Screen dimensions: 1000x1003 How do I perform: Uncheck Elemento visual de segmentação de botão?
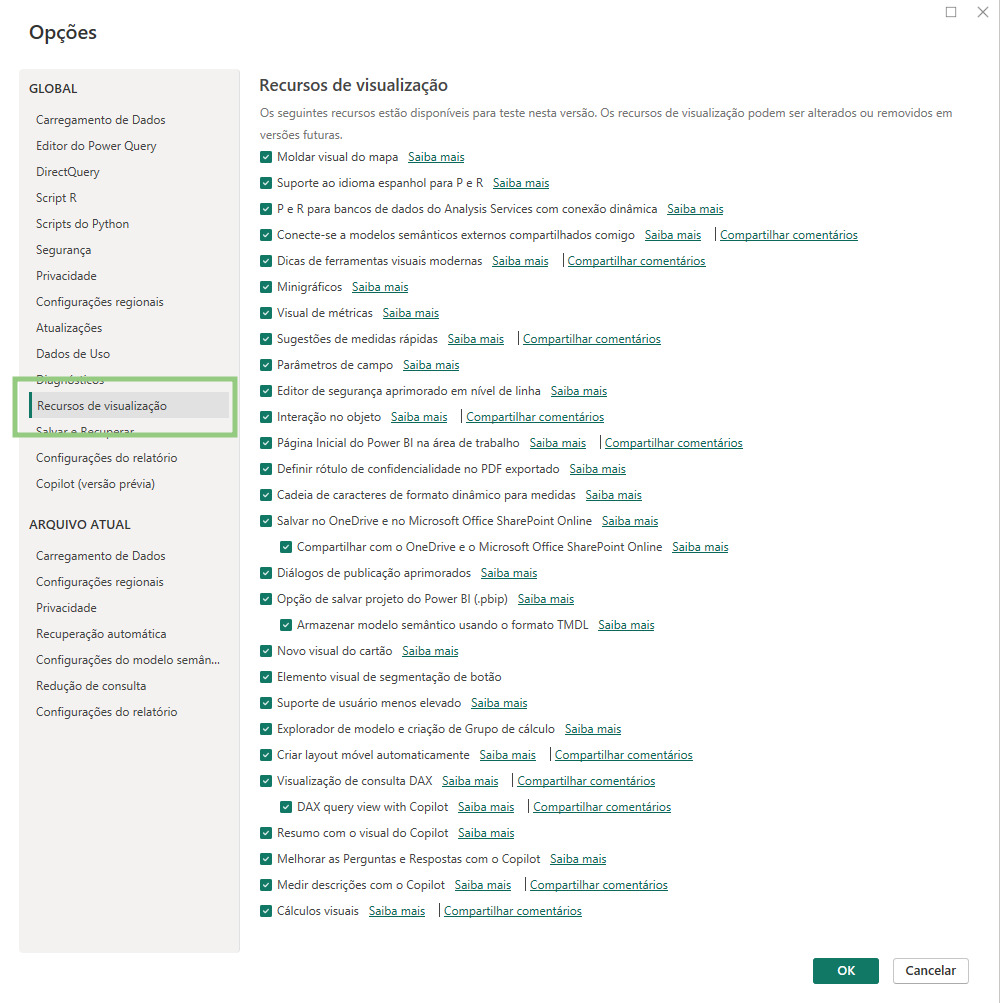click(x=266, y=677)
